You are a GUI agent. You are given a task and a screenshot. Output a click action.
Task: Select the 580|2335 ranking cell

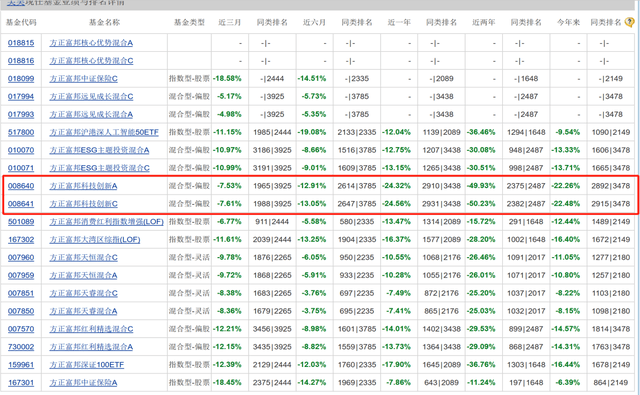pyautogui.click(x=357, y=222)
